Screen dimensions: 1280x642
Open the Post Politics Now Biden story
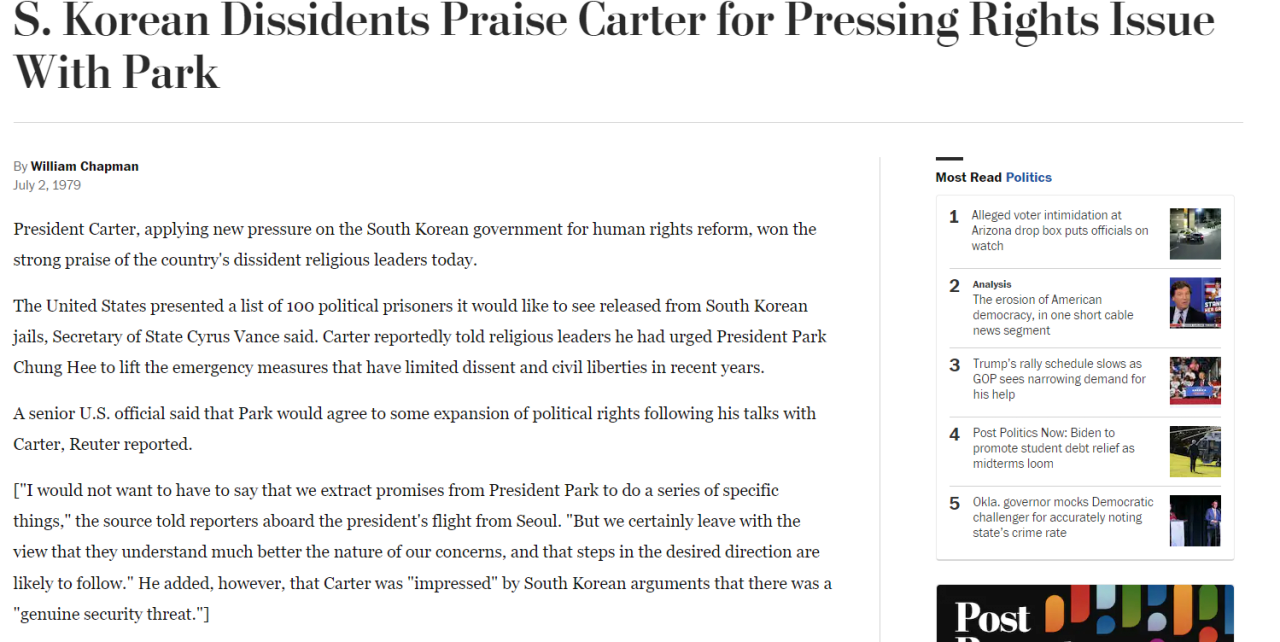1053,448
